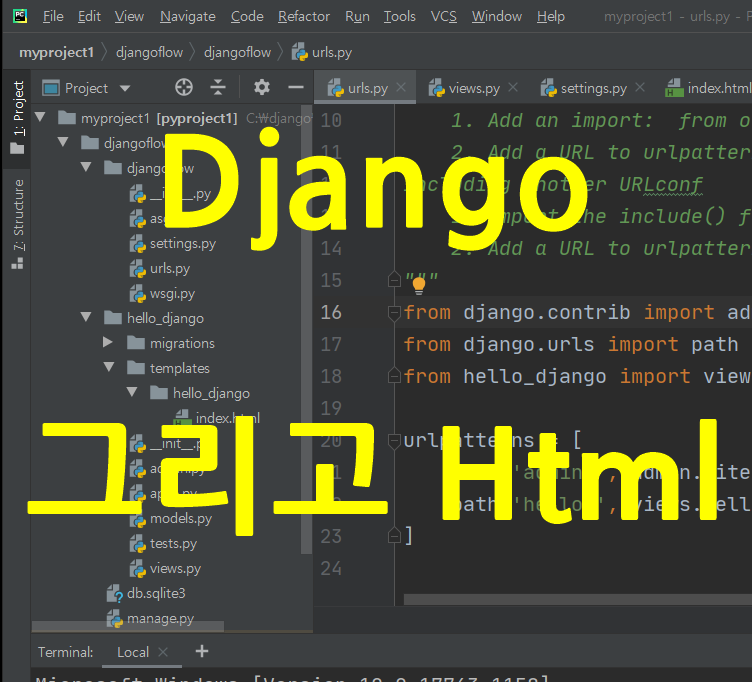
Task: Click urls.py in the breadcrumb bar
Action: [322, 52]
